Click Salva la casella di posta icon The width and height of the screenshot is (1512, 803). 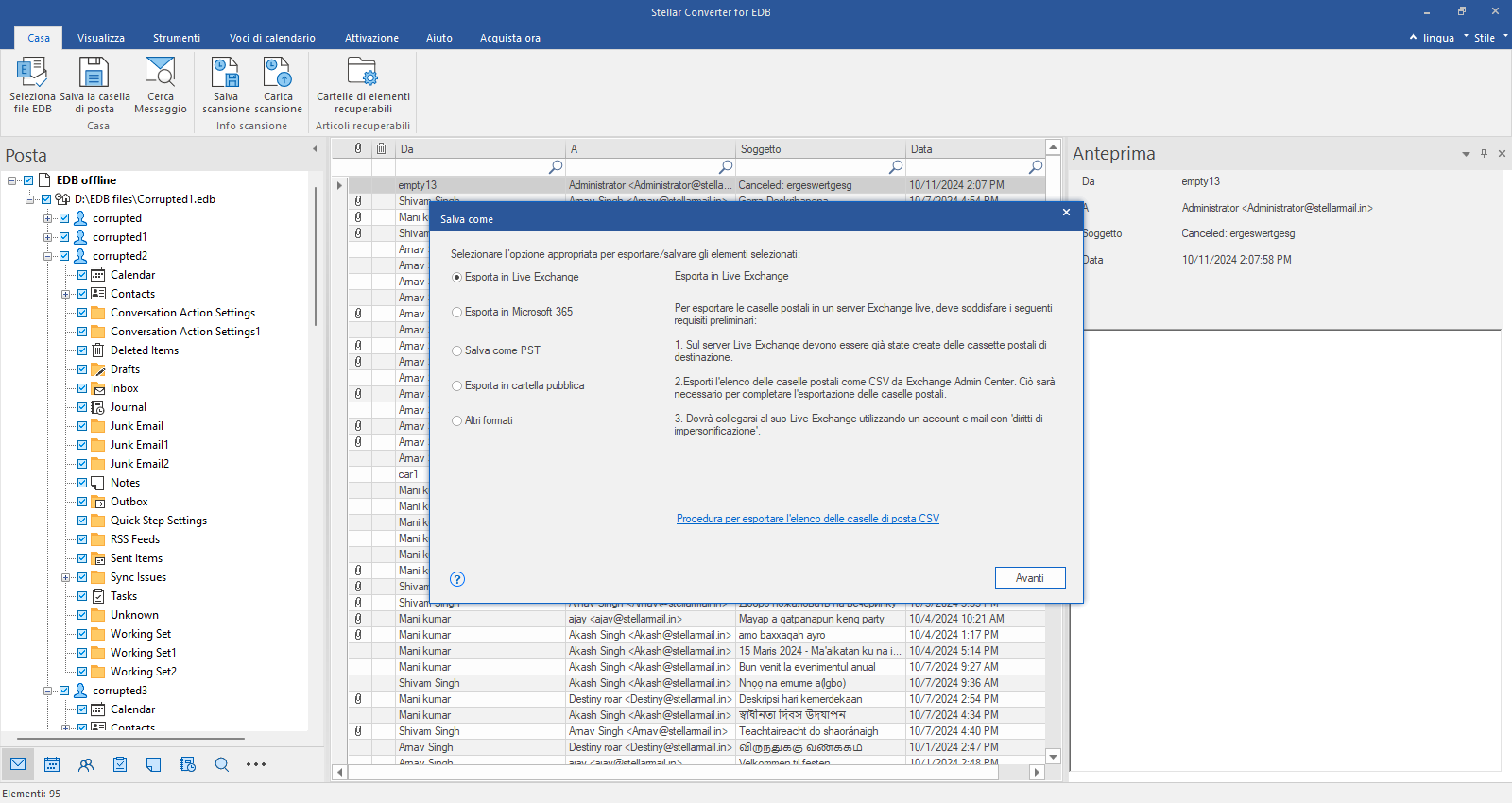(94, 85)
